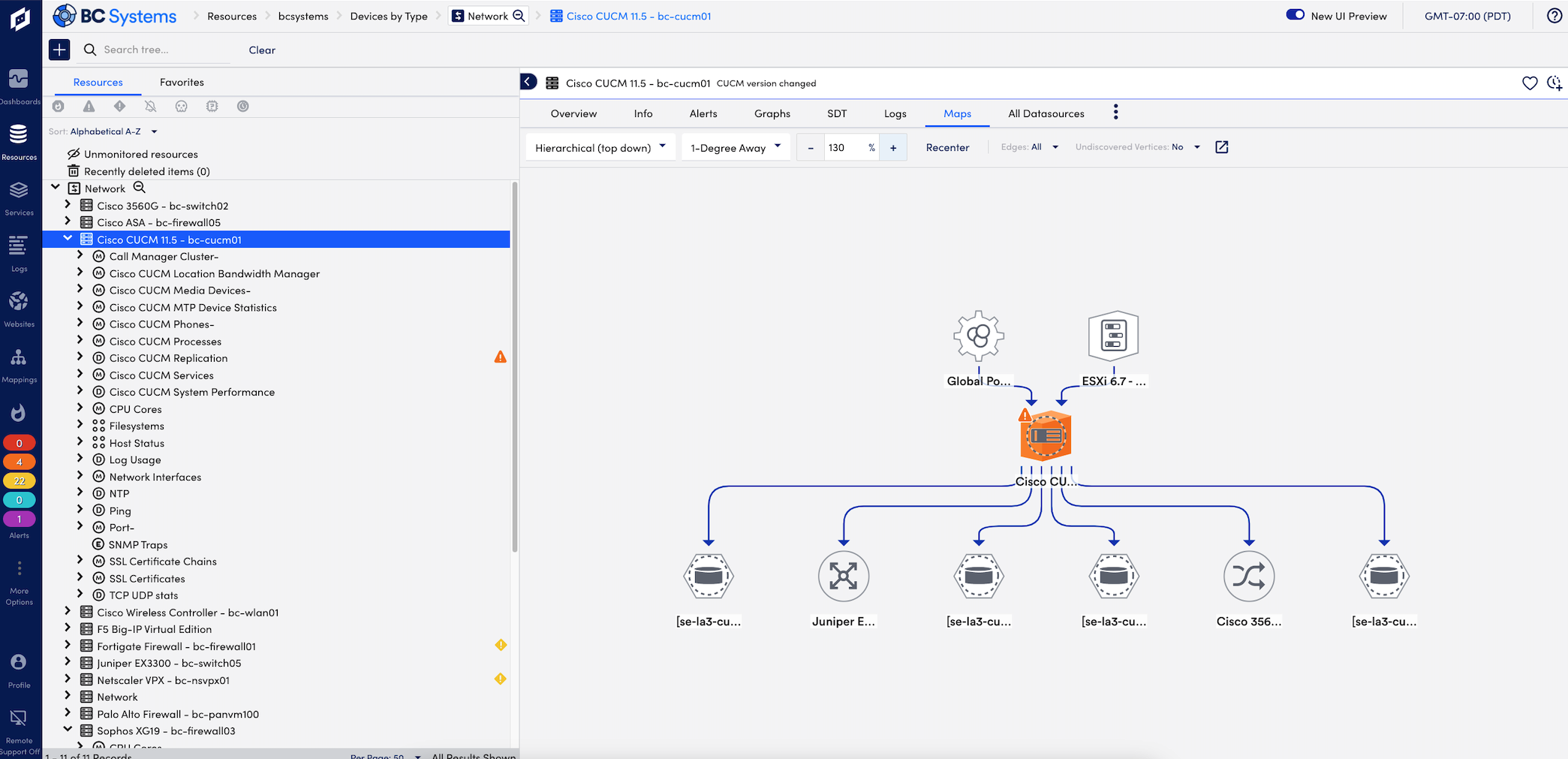Open the error alerts count badge 4
Viewport: 1568px width, 759px height.
point(20,462)
